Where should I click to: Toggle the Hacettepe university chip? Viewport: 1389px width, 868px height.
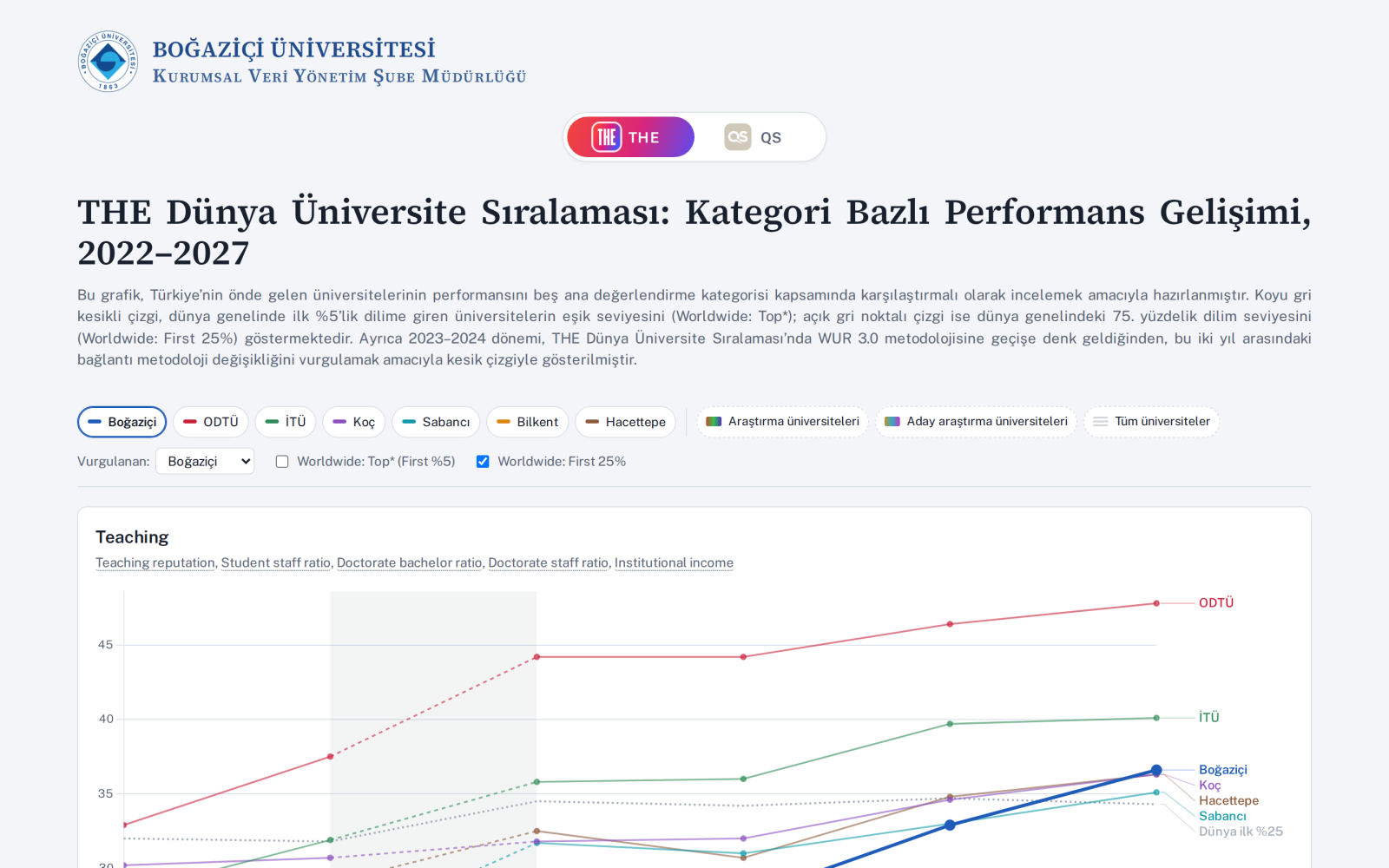tap(626, 422)
